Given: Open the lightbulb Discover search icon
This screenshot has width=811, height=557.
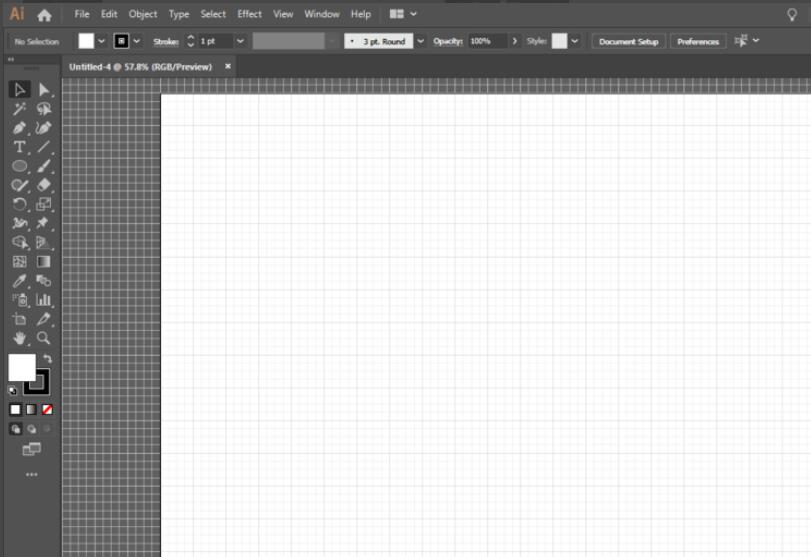Looking at the screenshot, I should tap(792, 14).
